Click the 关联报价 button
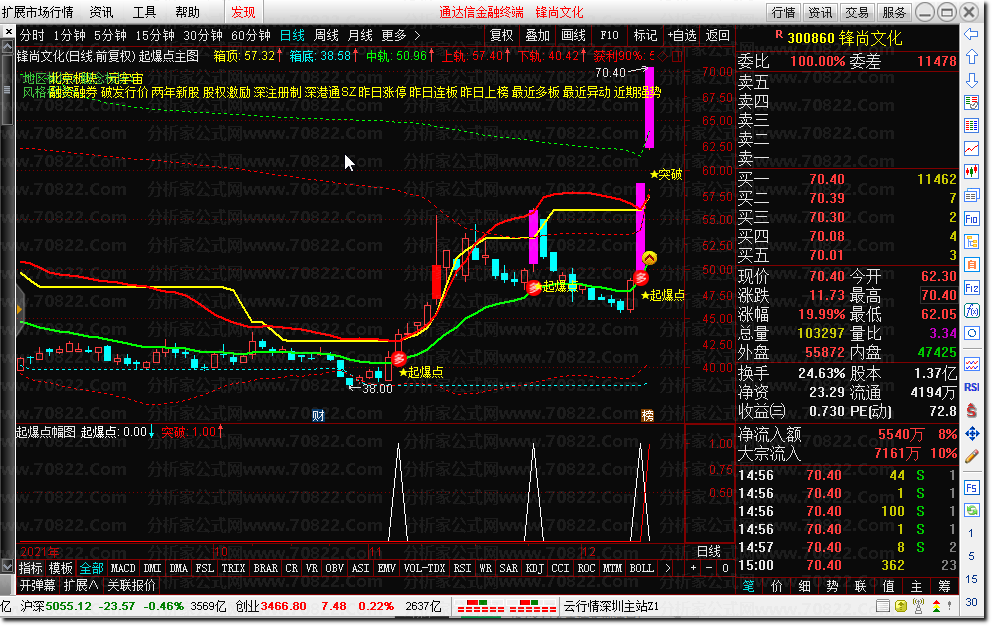This screenshot has width=993, height=626. pos(131,585)
